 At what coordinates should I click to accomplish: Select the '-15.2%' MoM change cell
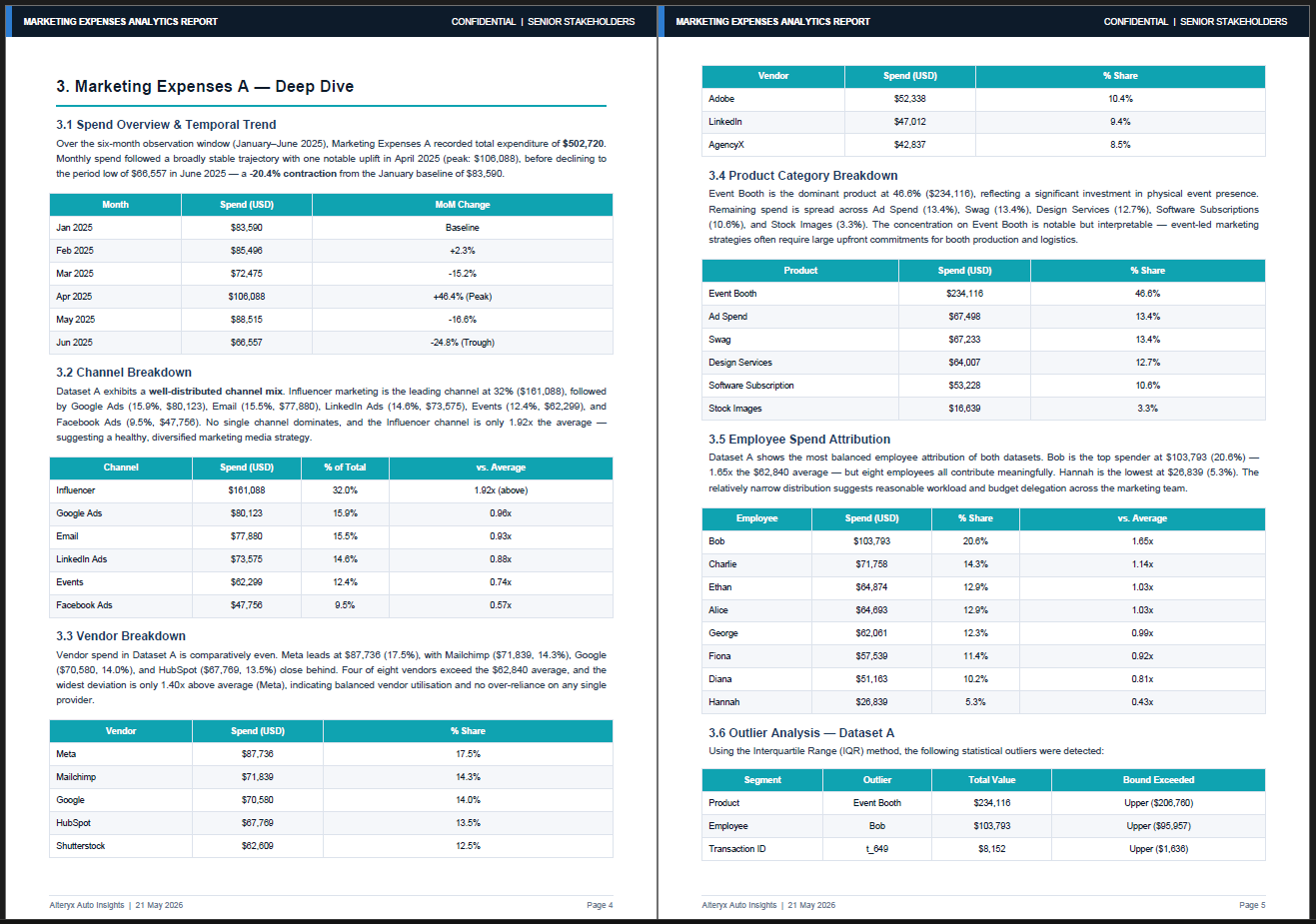click(x=463, y=274)
